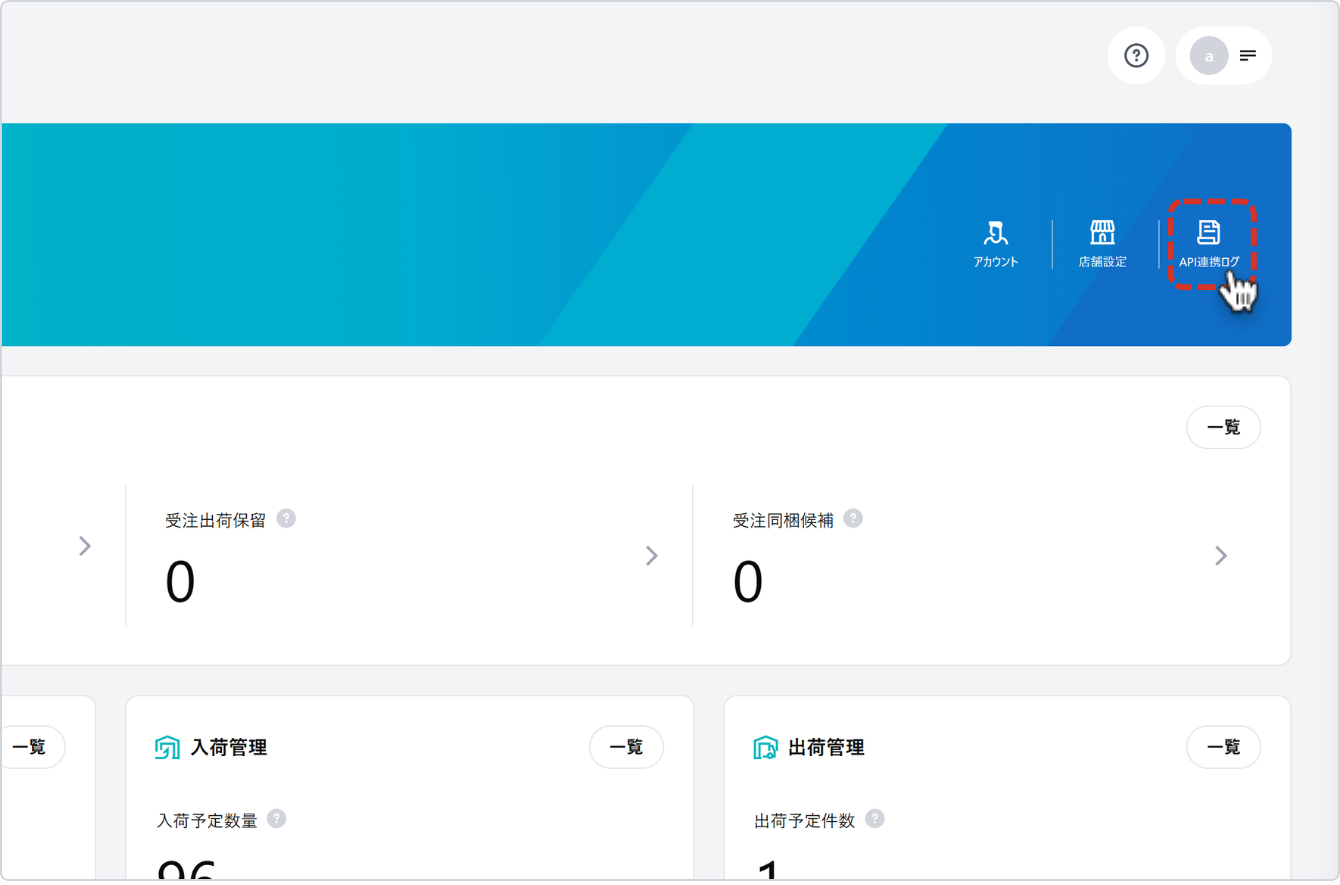
Task: Click the 出荷管理 section icon
Action: (x=765, y=747)
